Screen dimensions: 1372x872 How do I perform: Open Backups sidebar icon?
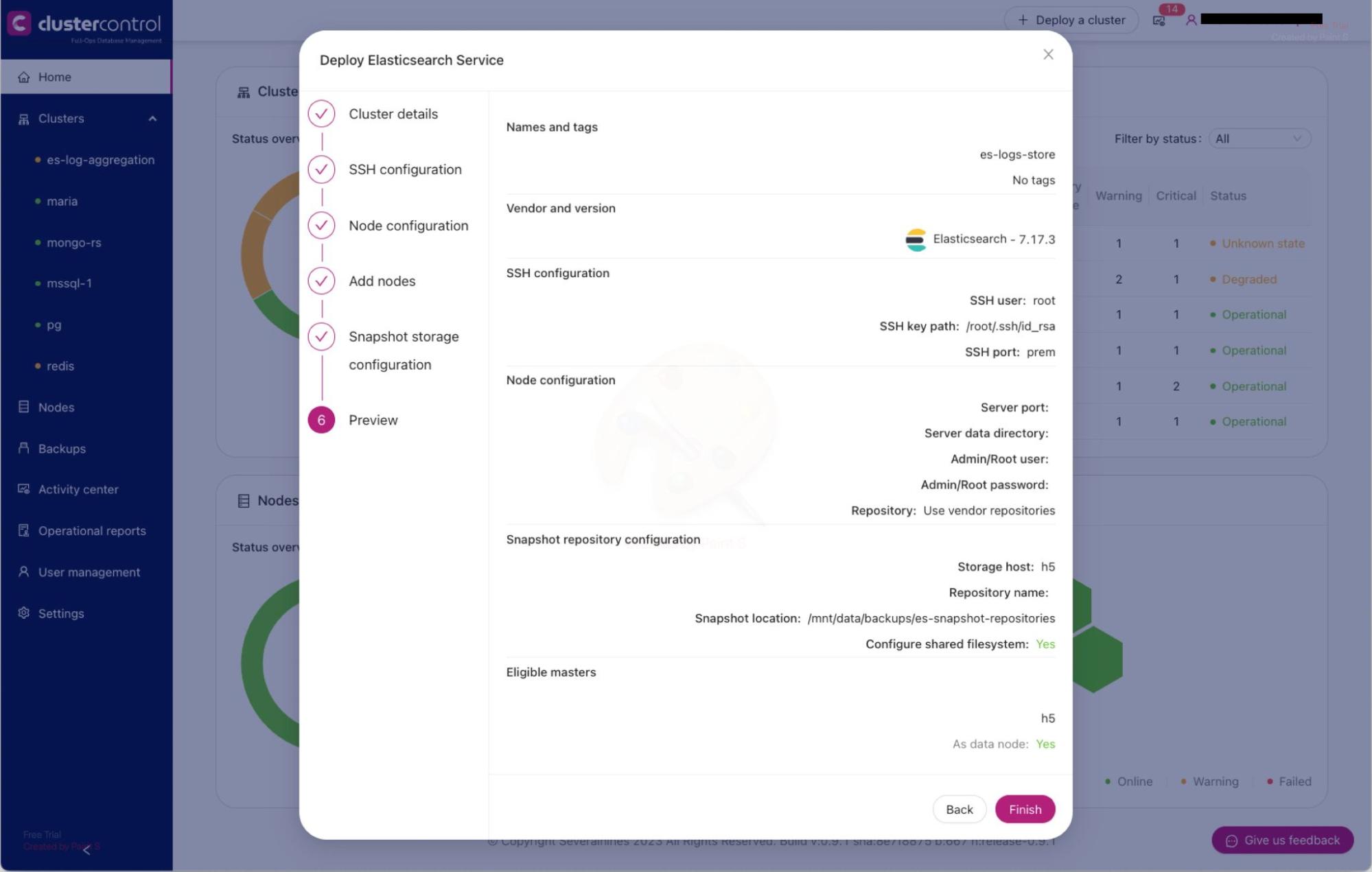[x=24, y=448]
